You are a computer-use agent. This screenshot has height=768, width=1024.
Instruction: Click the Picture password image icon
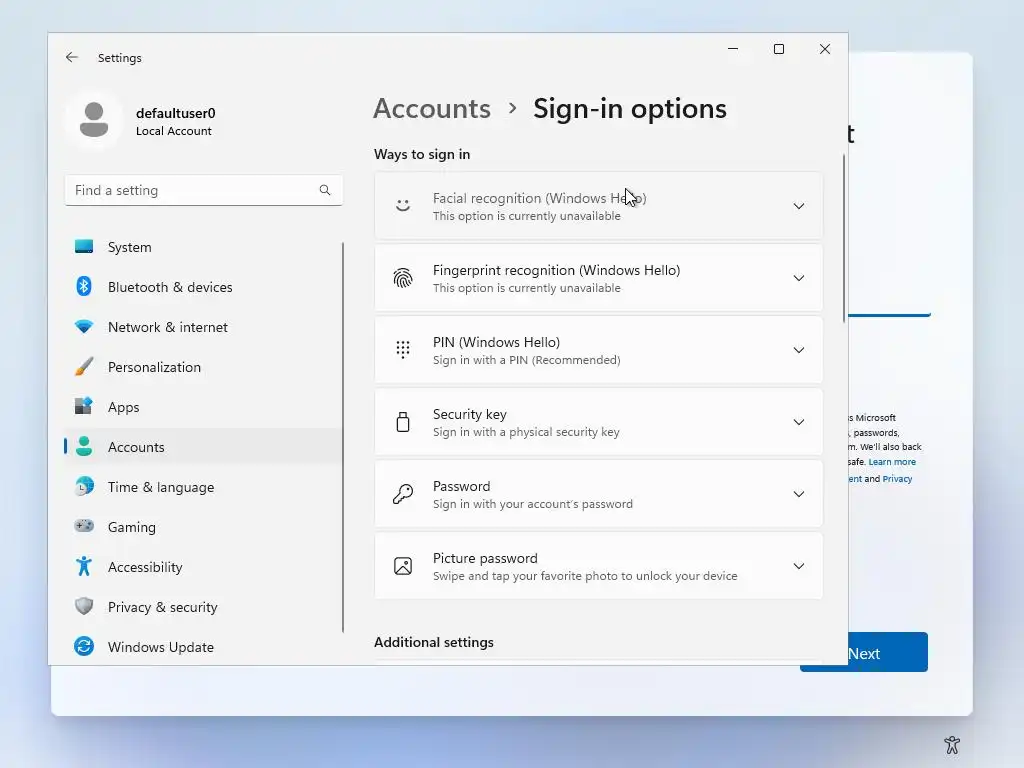[403, 566]
